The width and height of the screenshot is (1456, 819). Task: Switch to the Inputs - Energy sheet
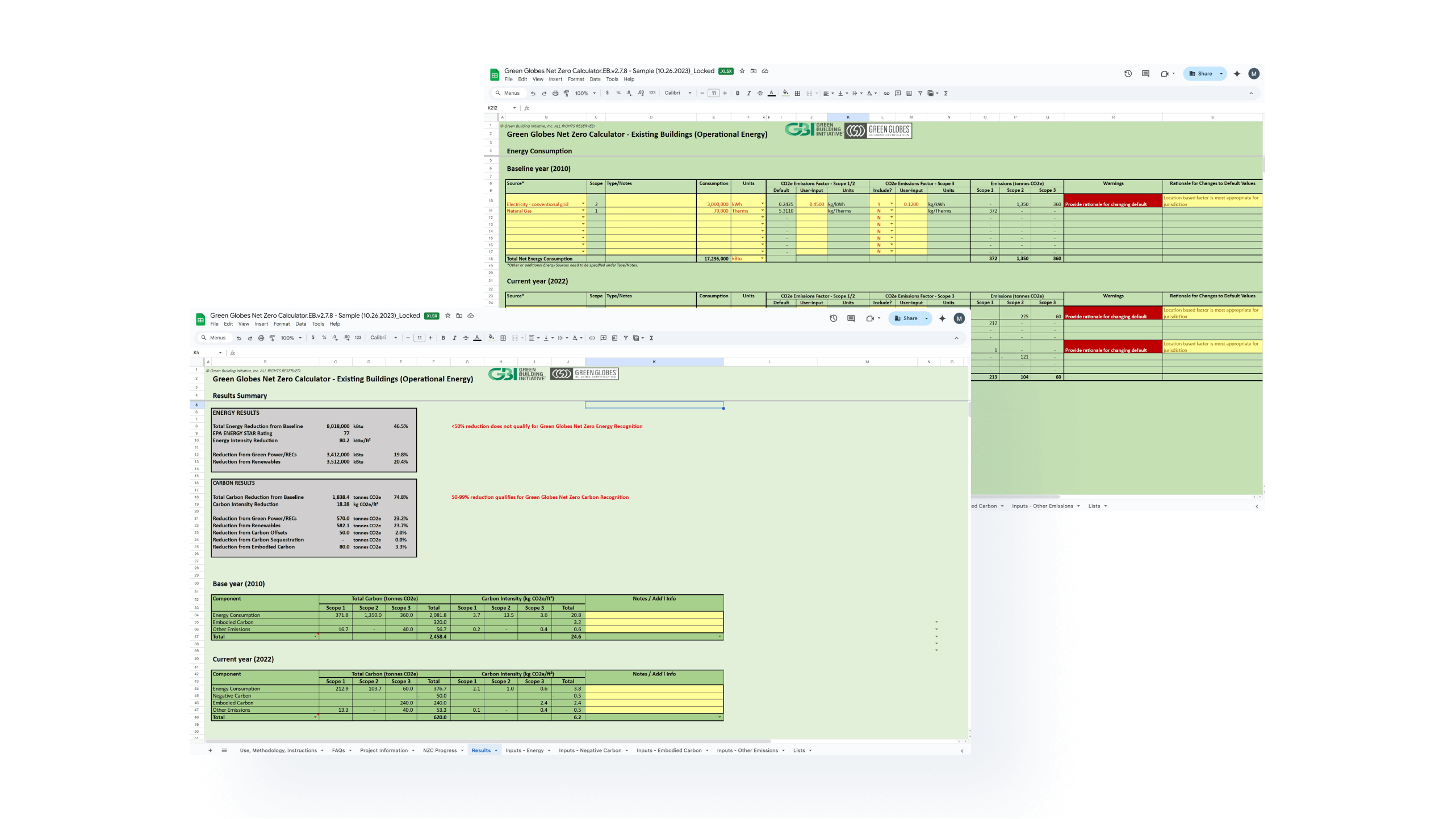click(525, 750)
